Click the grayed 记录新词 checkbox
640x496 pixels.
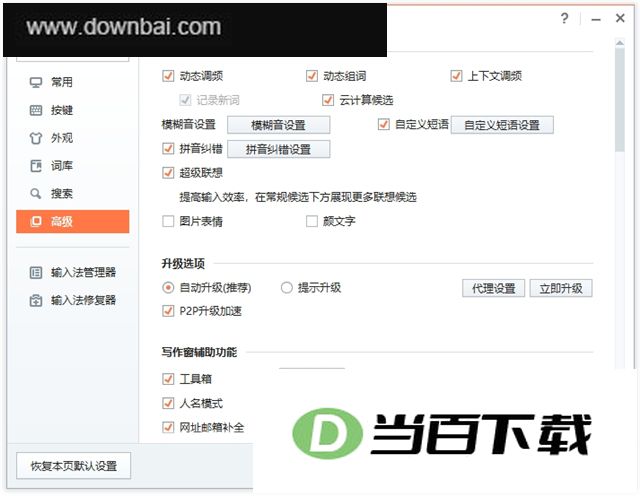click(185, 100)
